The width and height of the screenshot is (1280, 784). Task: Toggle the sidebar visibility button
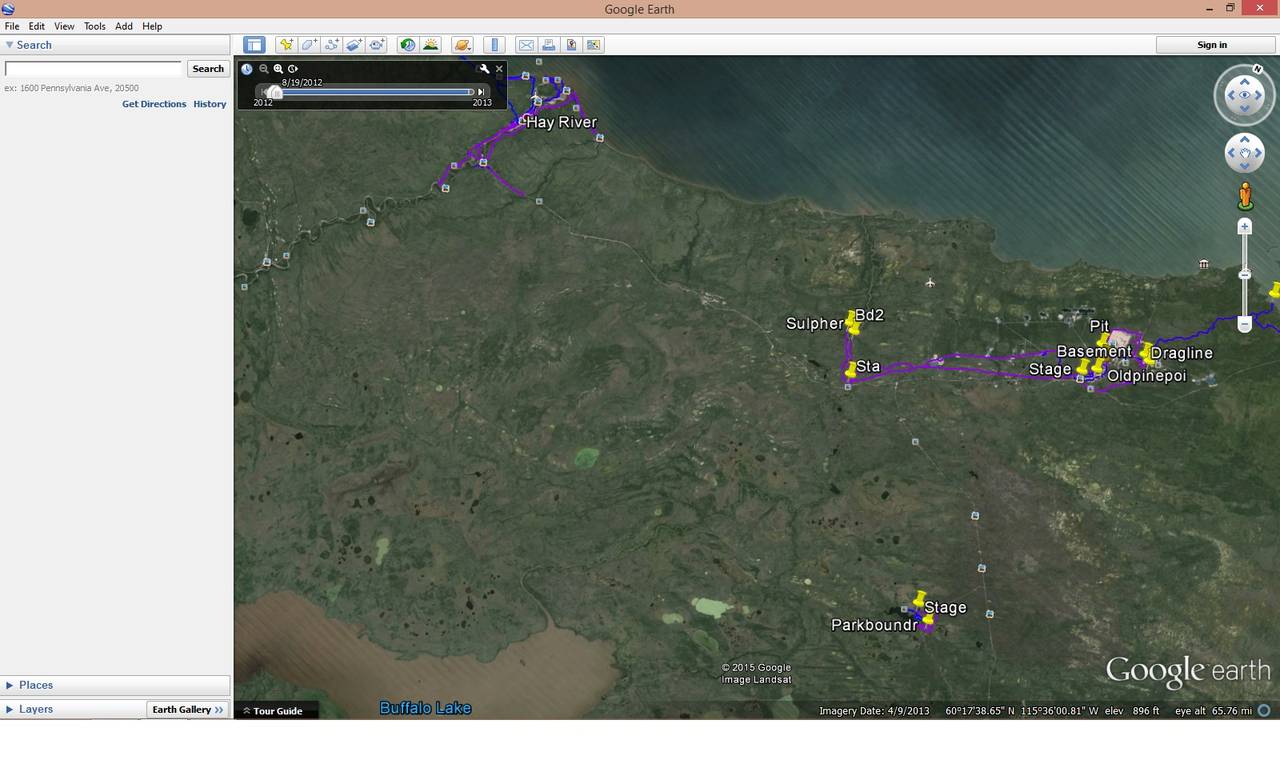coord(254,45)
